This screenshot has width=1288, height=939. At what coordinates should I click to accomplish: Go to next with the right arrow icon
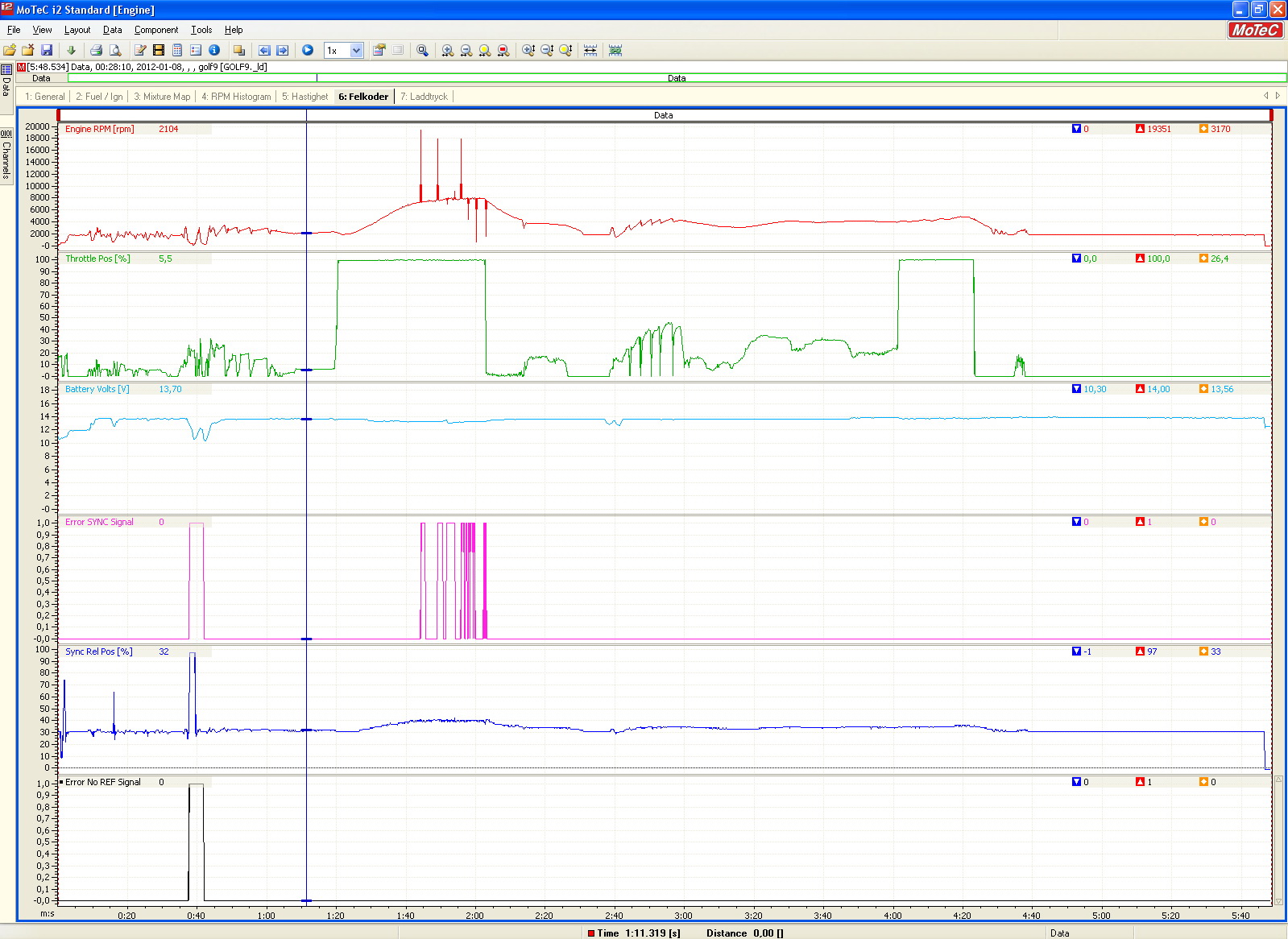click(283, 50)
